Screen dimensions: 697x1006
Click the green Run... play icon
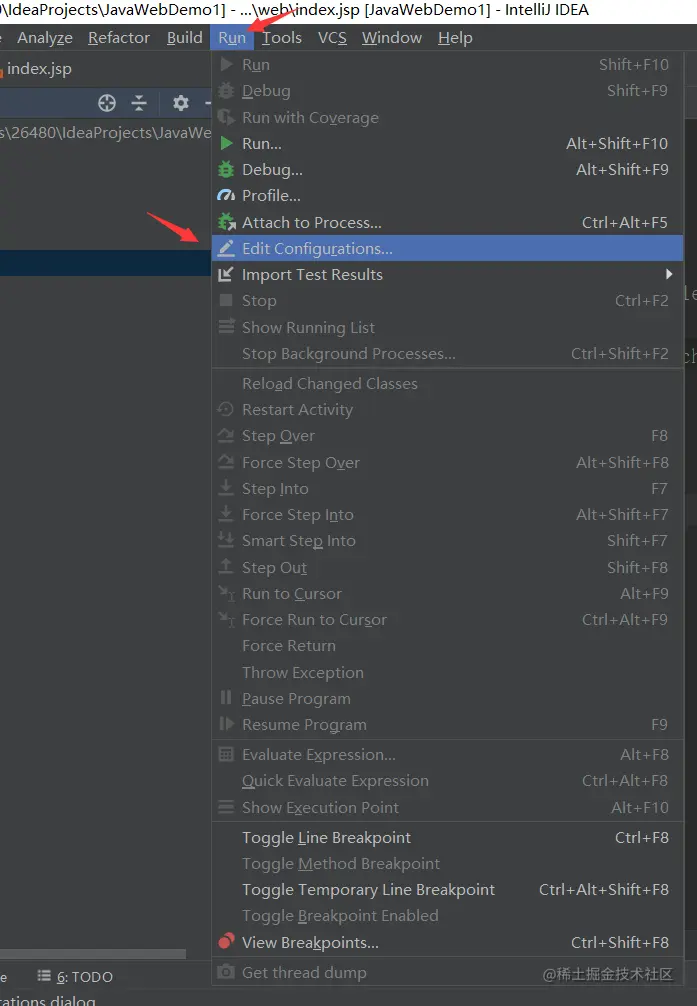(x=226, y=143)
